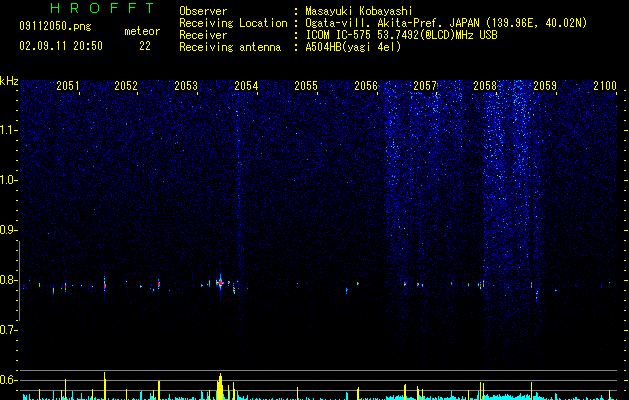This screenshot has height=400, width=629.
Task: Select the meteor count value 22
Action: [x=145, y=46]
